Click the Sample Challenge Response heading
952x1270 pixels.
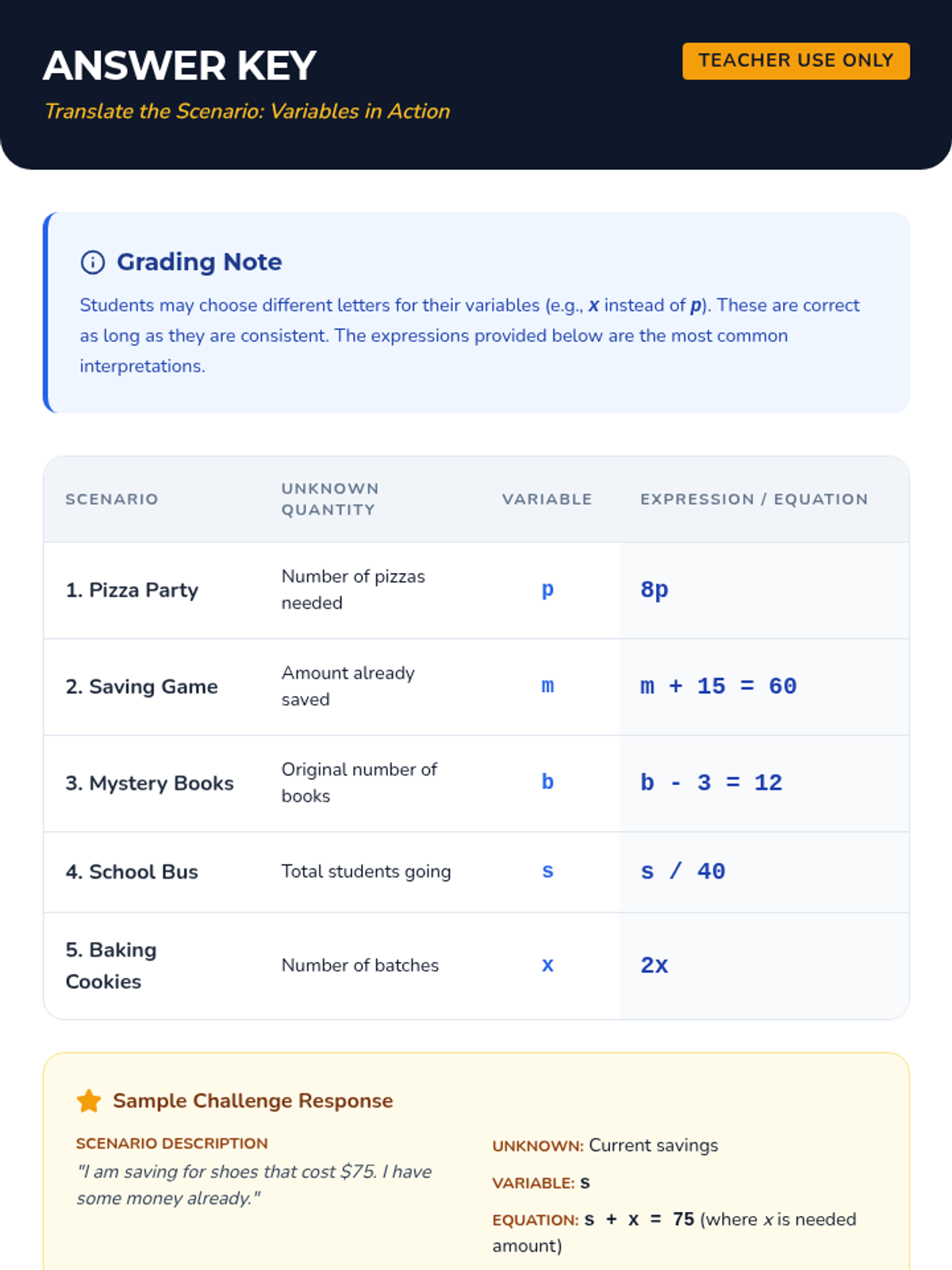point(253,1101)
